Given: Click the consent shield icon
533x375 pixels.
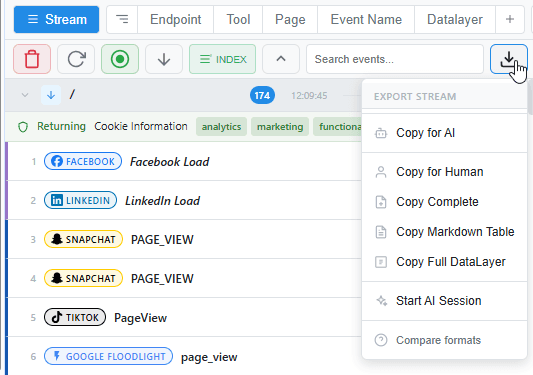Looking at the screenshot, I should click(x=23, y=127).
